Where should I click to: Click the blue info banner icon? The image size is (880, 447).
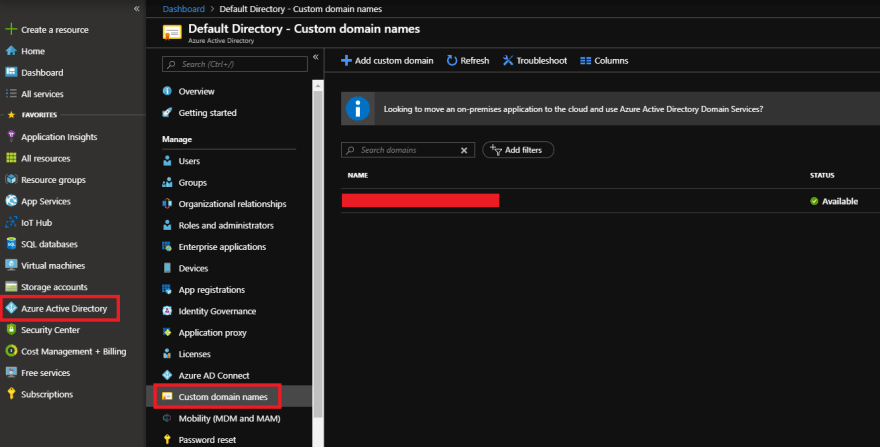(358, 108)
